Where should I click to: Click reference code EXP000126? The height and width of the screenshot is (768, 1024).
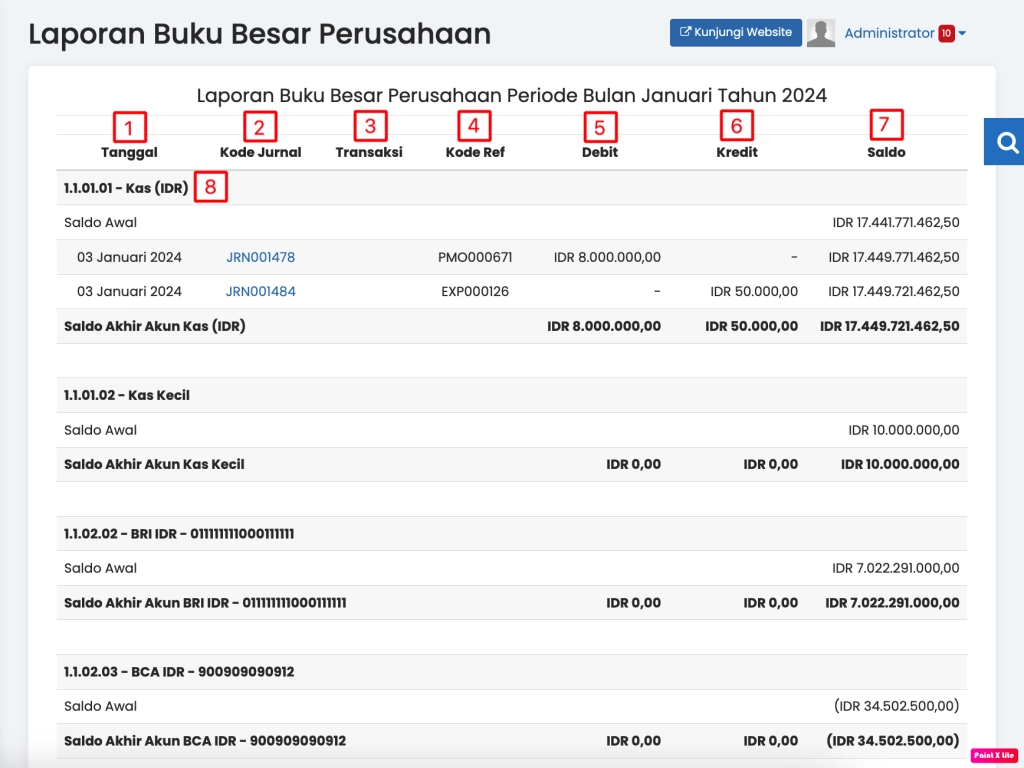475,292
